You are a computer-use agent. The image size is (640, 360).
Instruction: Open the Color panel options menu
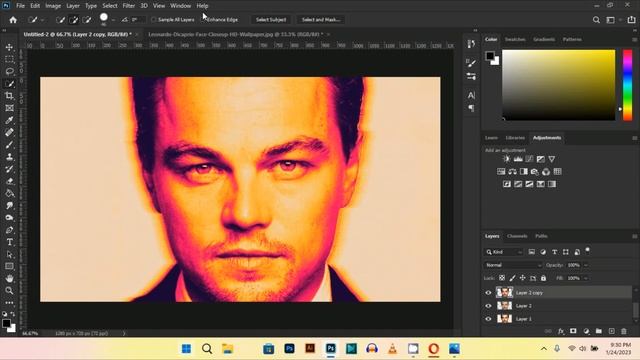tap(634, 39)
